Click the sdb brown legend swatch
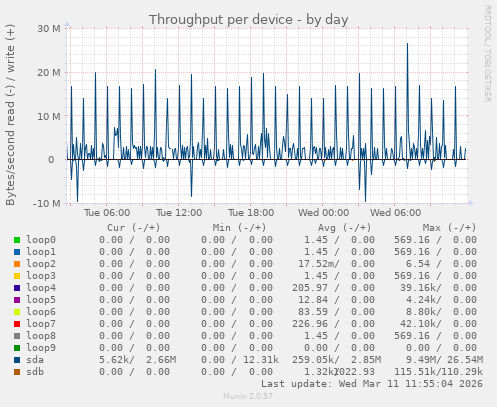 [17, 372]
